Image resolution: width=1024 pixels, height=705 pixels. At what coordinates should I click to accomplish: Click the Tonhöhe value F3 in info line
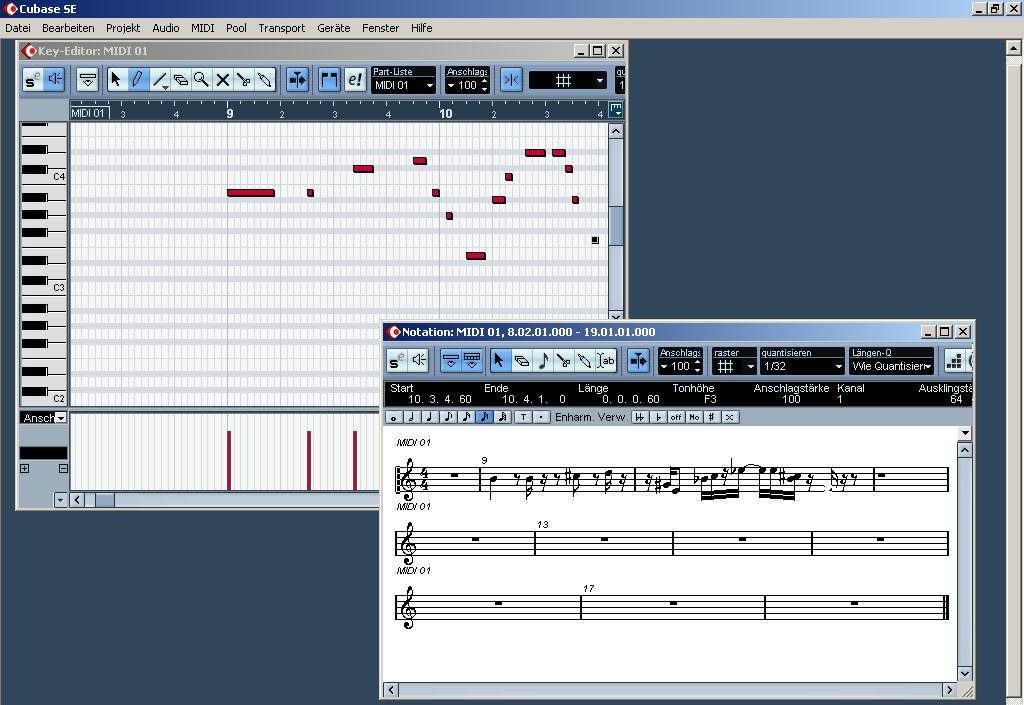tap(710, 399)
